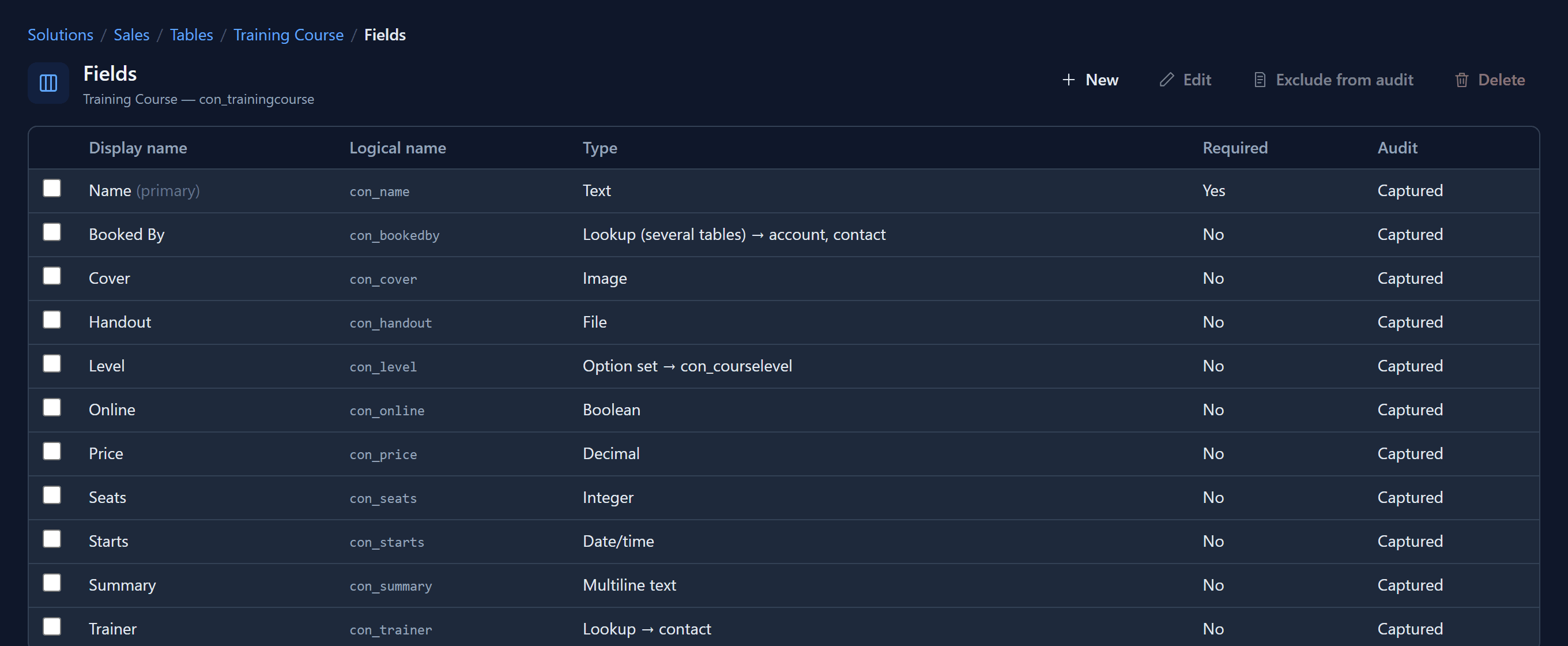Click the Image type cell for Cover
The image size is (1568, 646).
point(605,278)
